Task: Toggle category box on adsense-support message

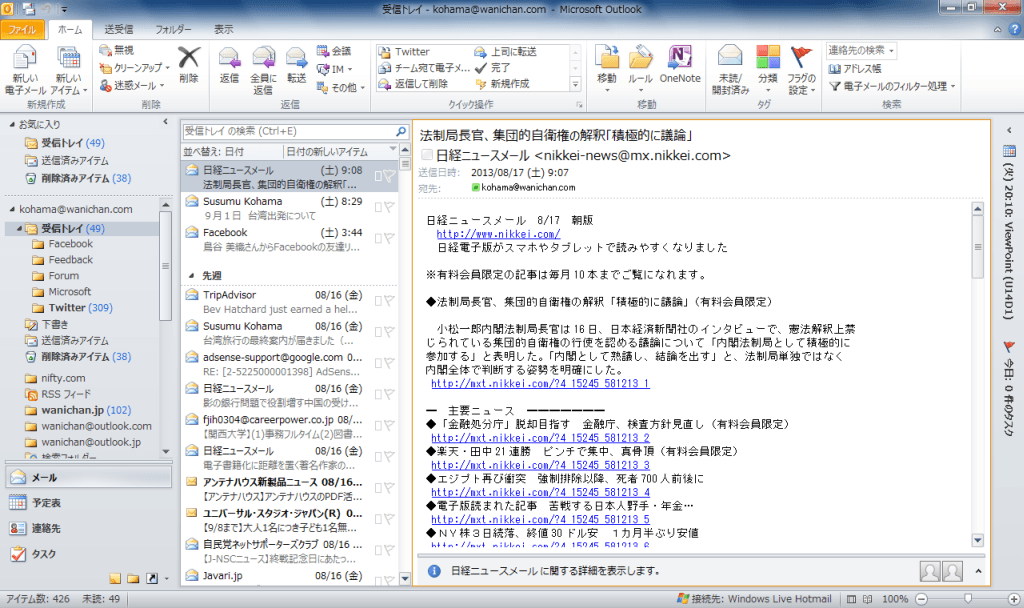Action: coord(378,363)
